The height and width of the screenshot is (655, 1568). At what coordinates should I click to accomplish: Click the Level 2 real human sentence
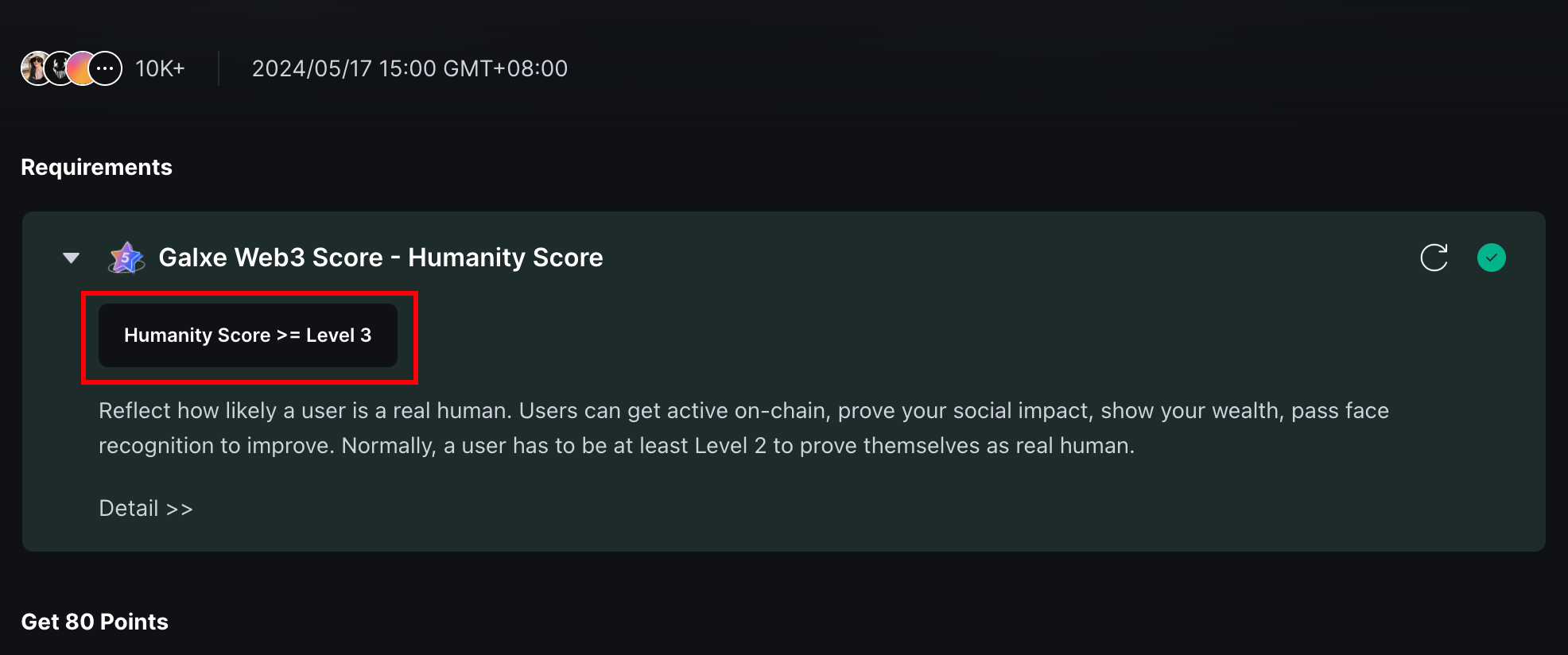point(738,445)
